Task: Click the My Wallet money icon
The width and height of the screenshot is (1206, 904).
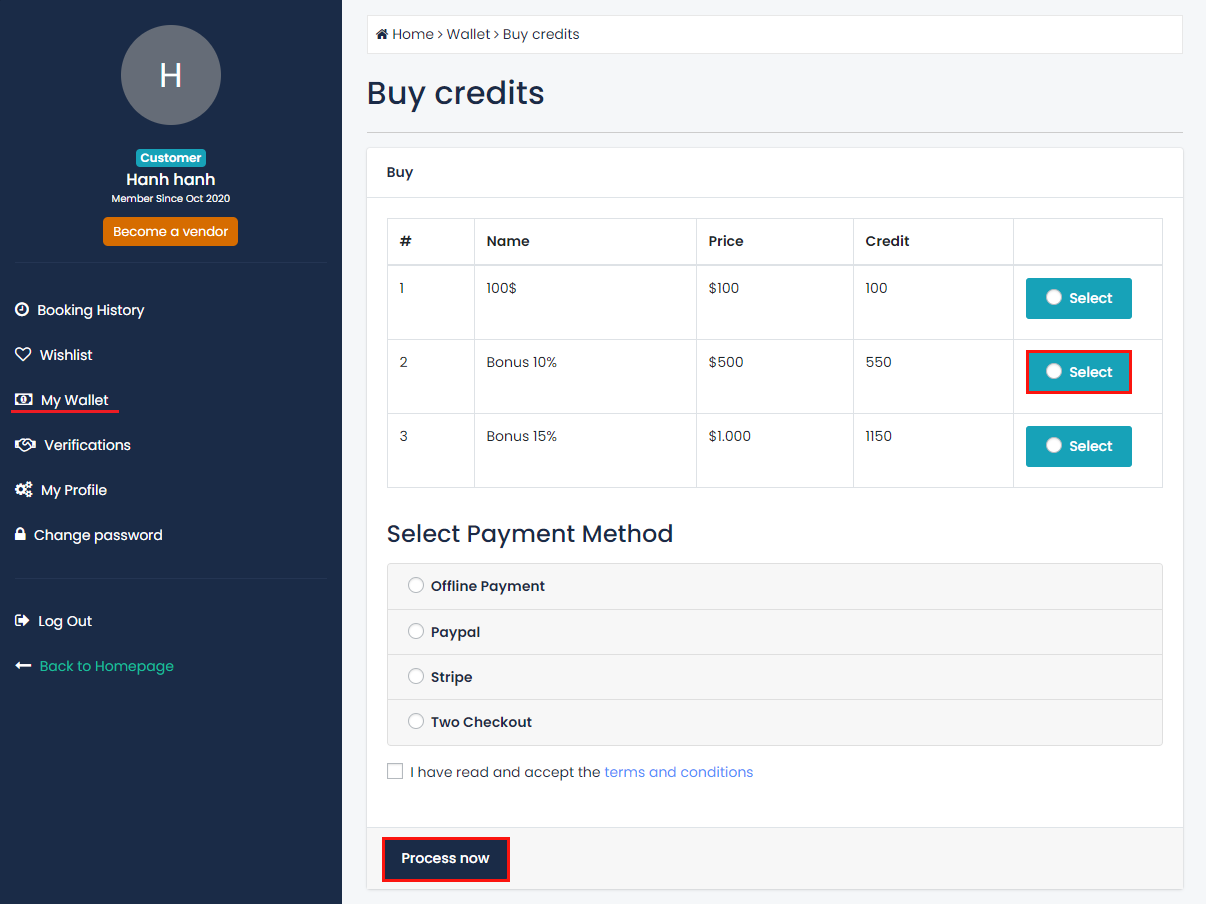Action: (23, 400)
